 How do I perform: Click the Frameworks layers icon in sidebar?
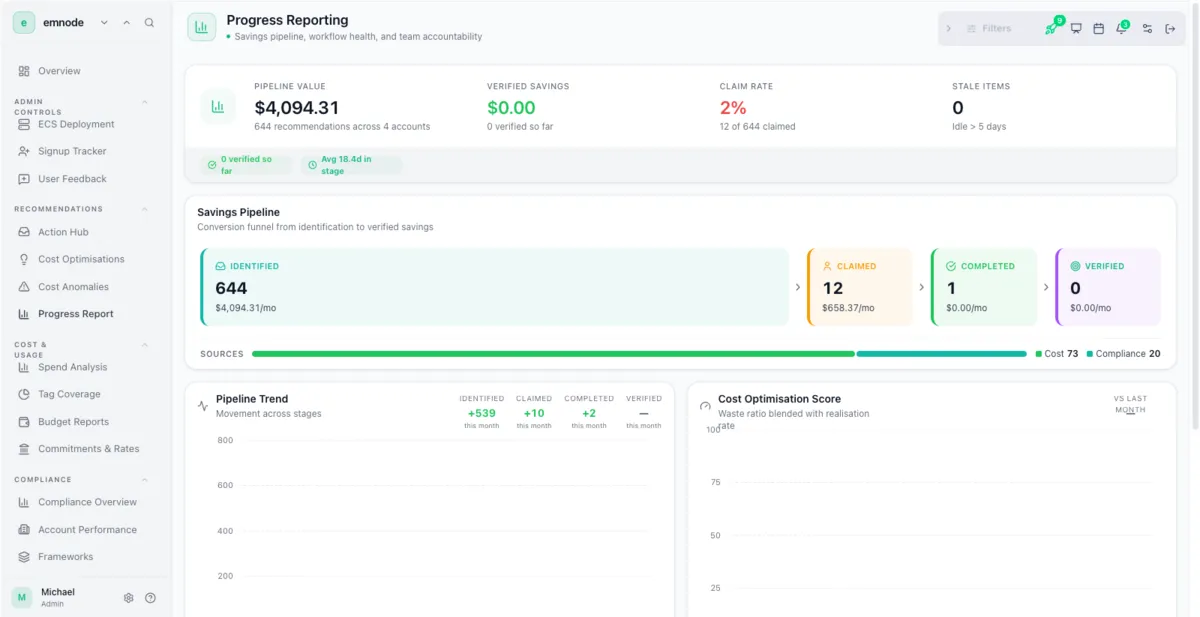click(x=24, y=557)
